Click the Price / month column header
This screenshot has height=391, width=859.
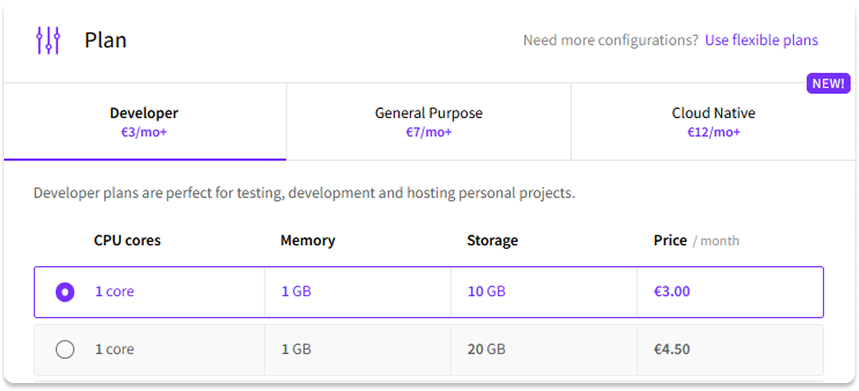[696, 240]
